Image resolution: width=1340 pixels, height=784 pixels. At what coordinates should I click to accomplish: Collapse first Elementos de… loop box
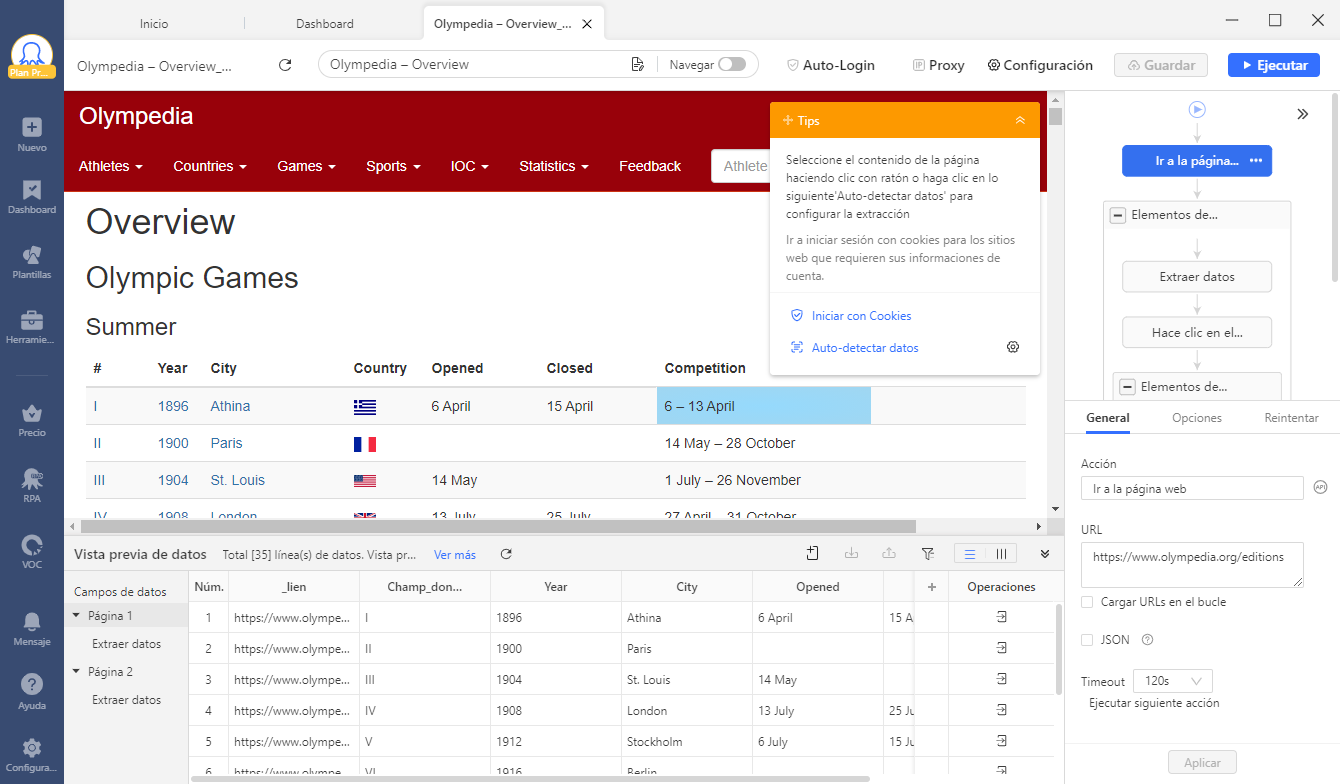coord(1117,215)
